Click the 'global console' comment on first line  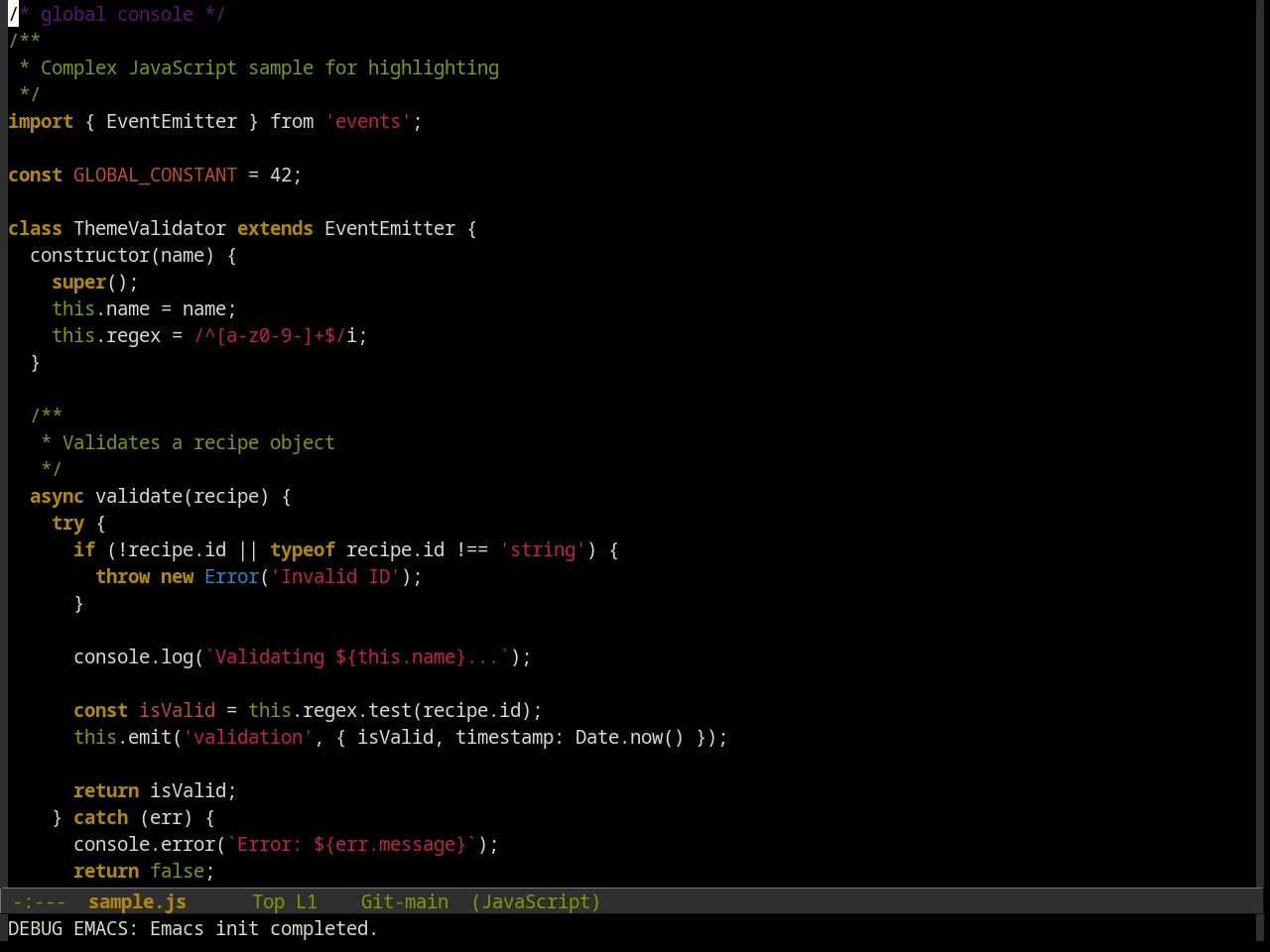click(117, 14)
